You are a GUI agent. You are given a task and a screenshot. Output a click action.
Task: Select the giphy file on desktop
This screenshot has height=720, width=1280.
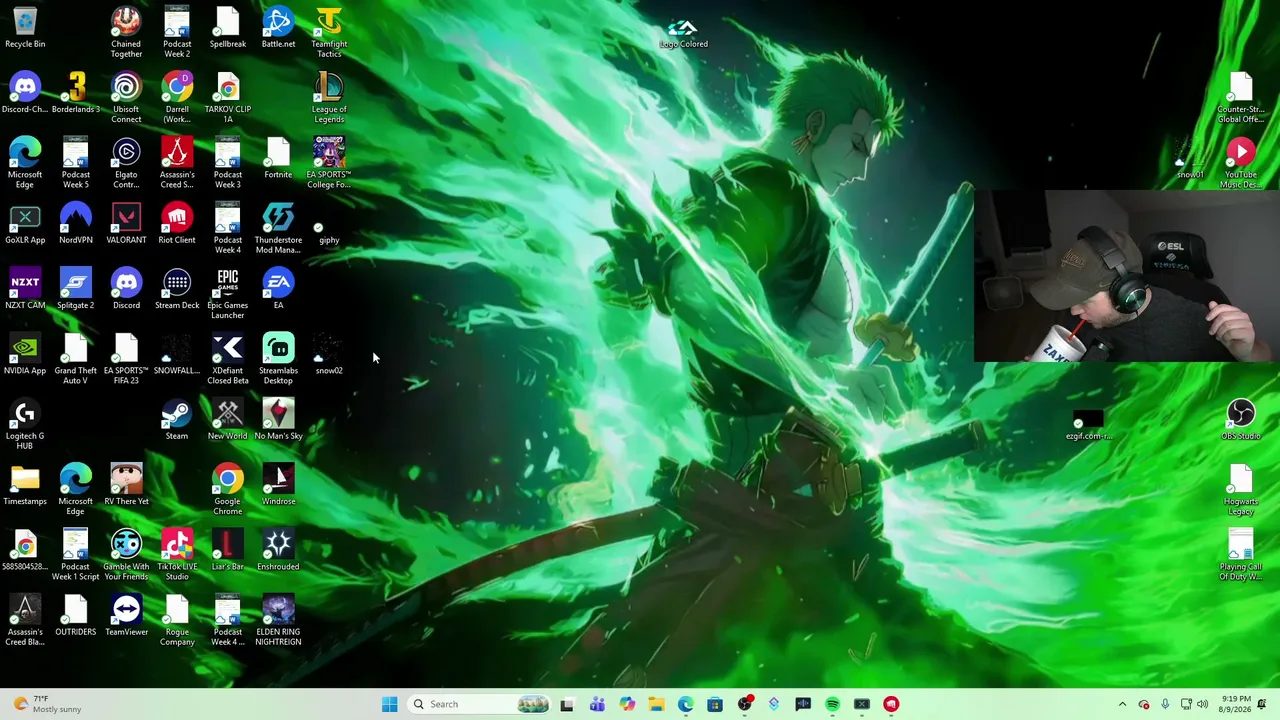click(x=329, y=232)
